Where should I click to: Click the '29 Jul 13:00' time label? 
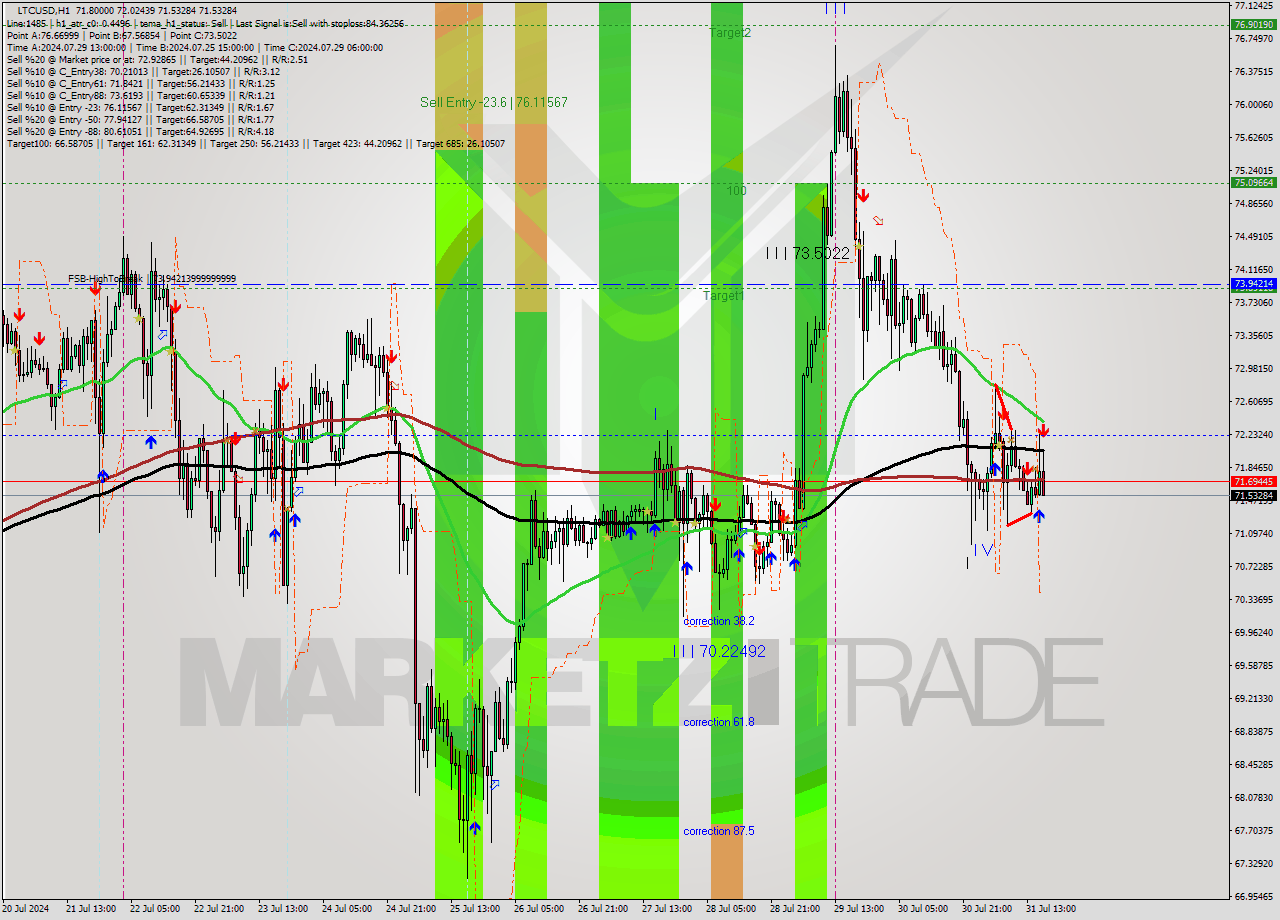click(858, 909)
